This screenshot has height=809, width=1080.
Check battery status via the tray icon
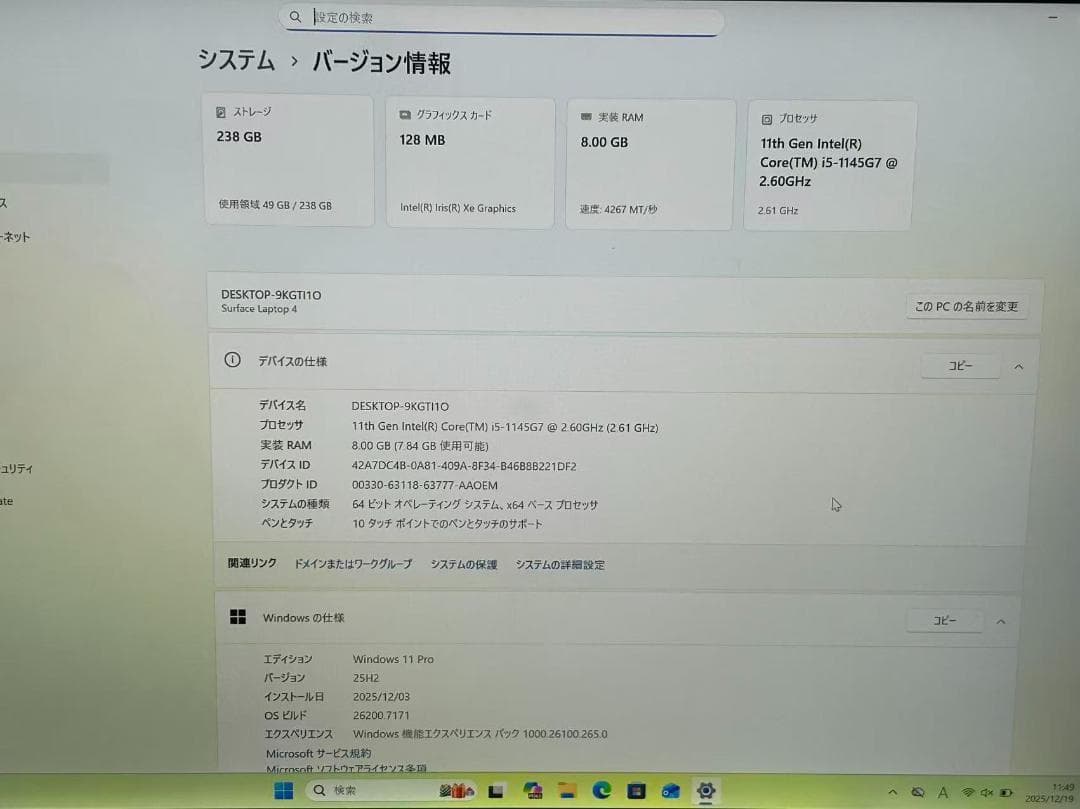click(1005, 792)
